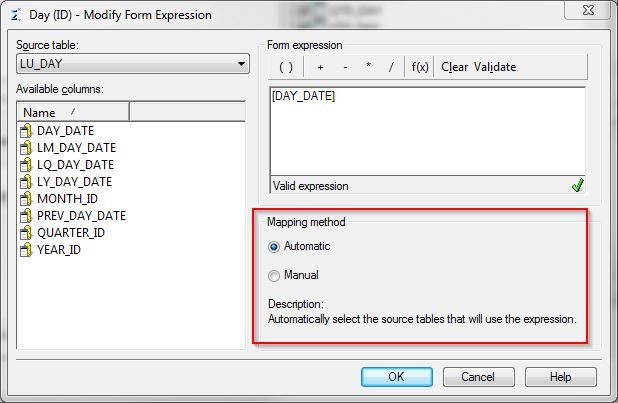Cancel the Modify Form Expression dialog
Viewport: 618px width, 403px height.
(x=478, y=377)
